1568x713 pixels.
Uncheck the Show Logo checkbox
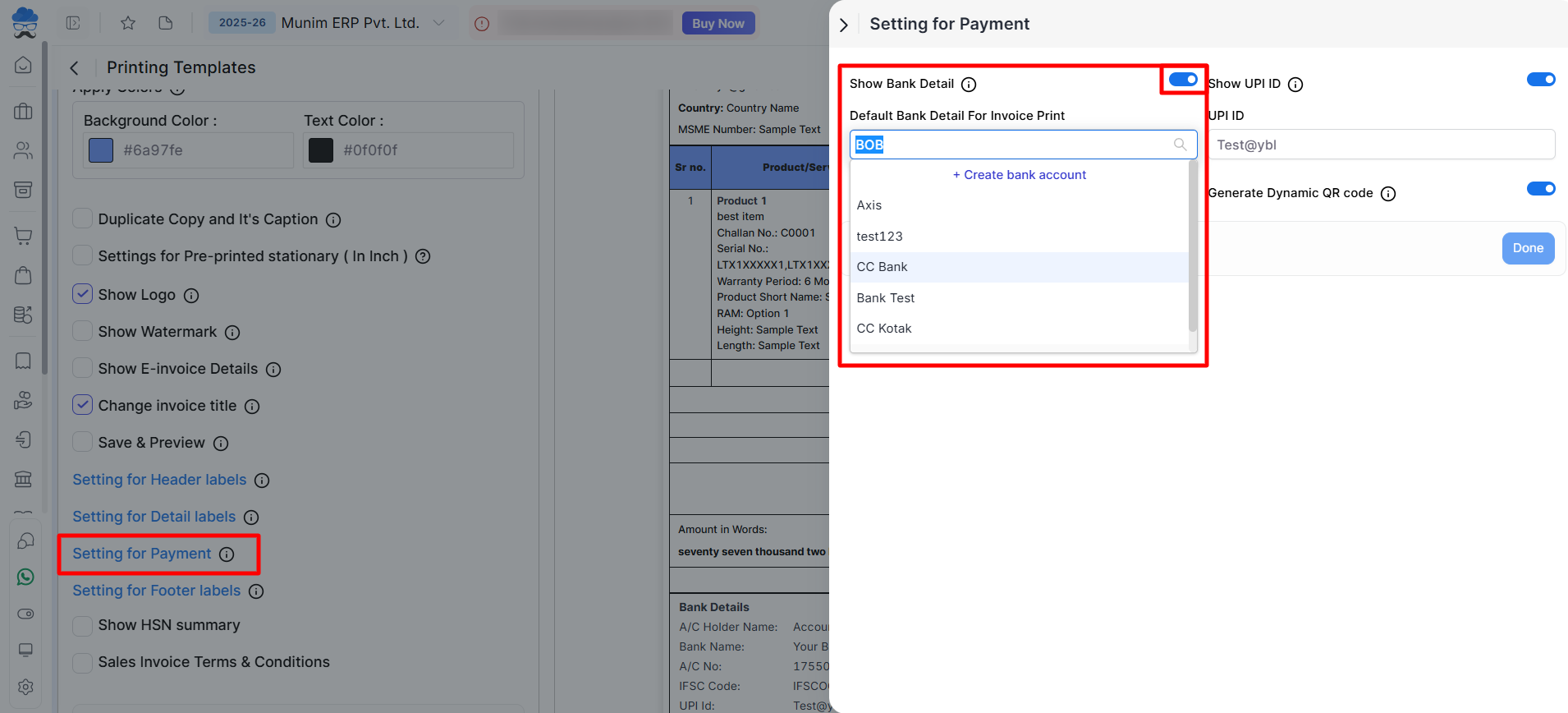[83, 294]
